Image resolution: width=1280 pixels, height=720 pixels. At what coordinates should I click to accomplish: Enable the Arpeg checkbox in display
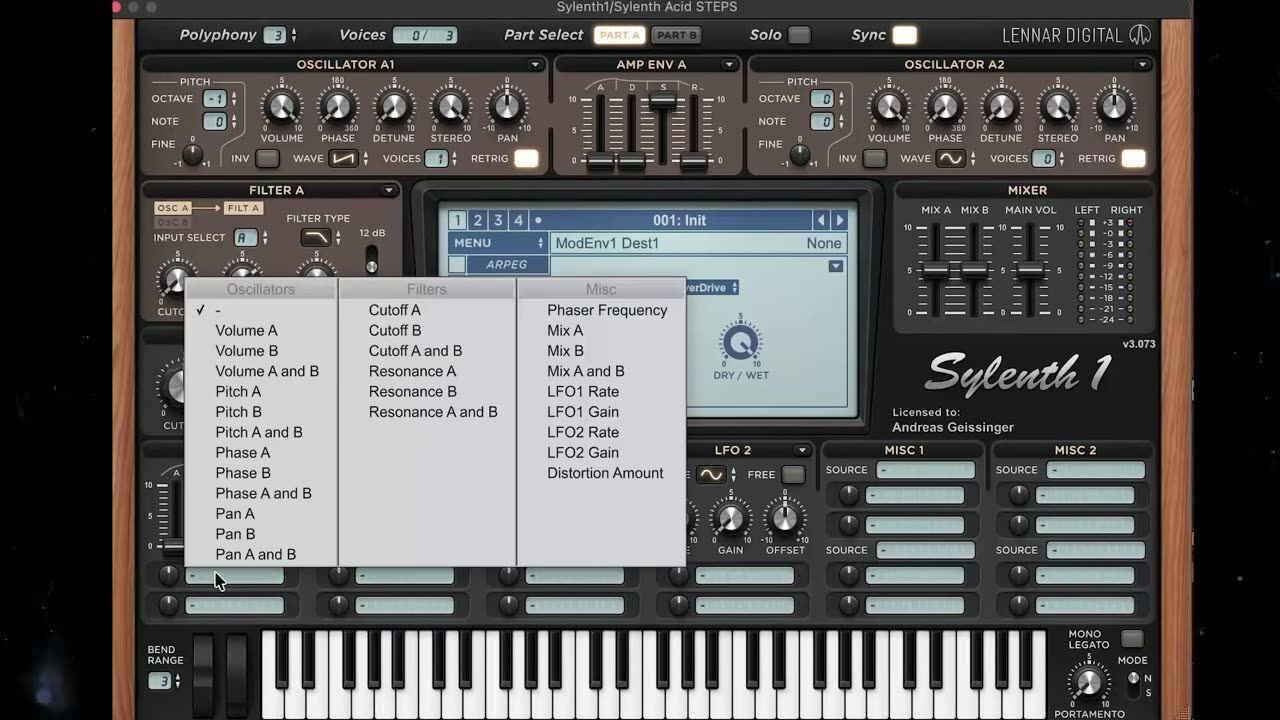coord(456,265)
